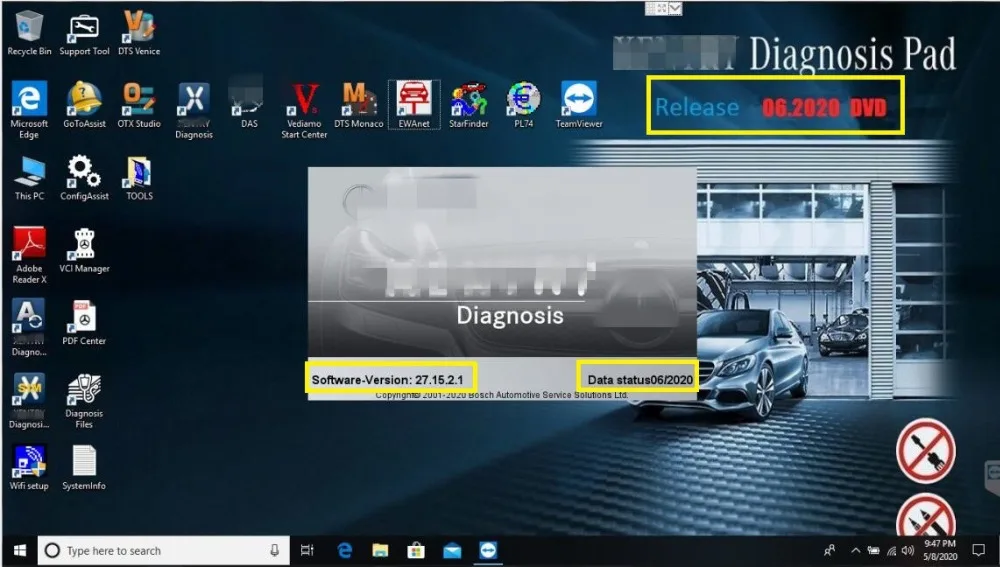Open DTS Venice shortcut
1000x567 pixels.
139,34
